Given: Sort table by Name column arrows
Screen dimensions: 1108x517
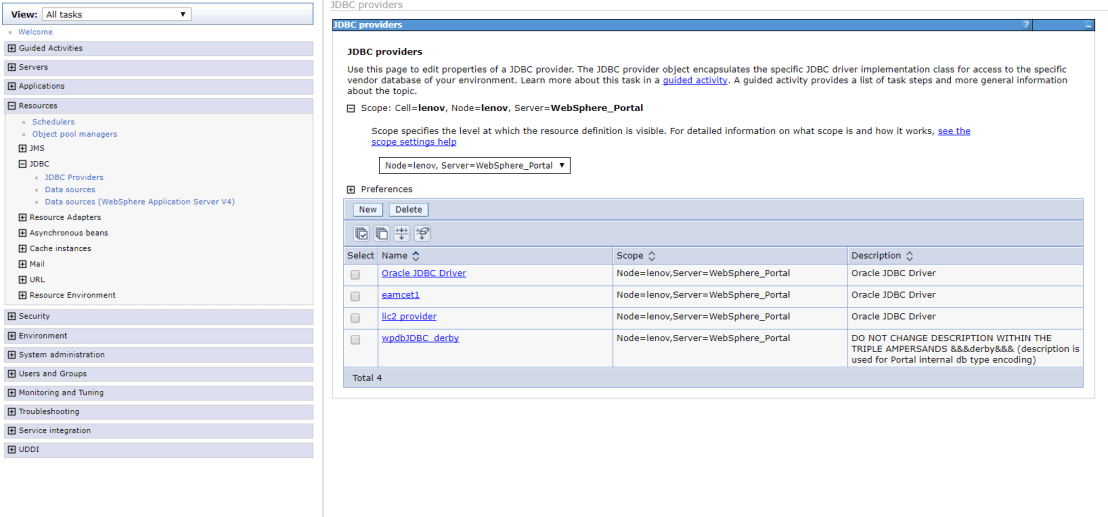Looking at the screenshot, I should [x=416, y=256].
